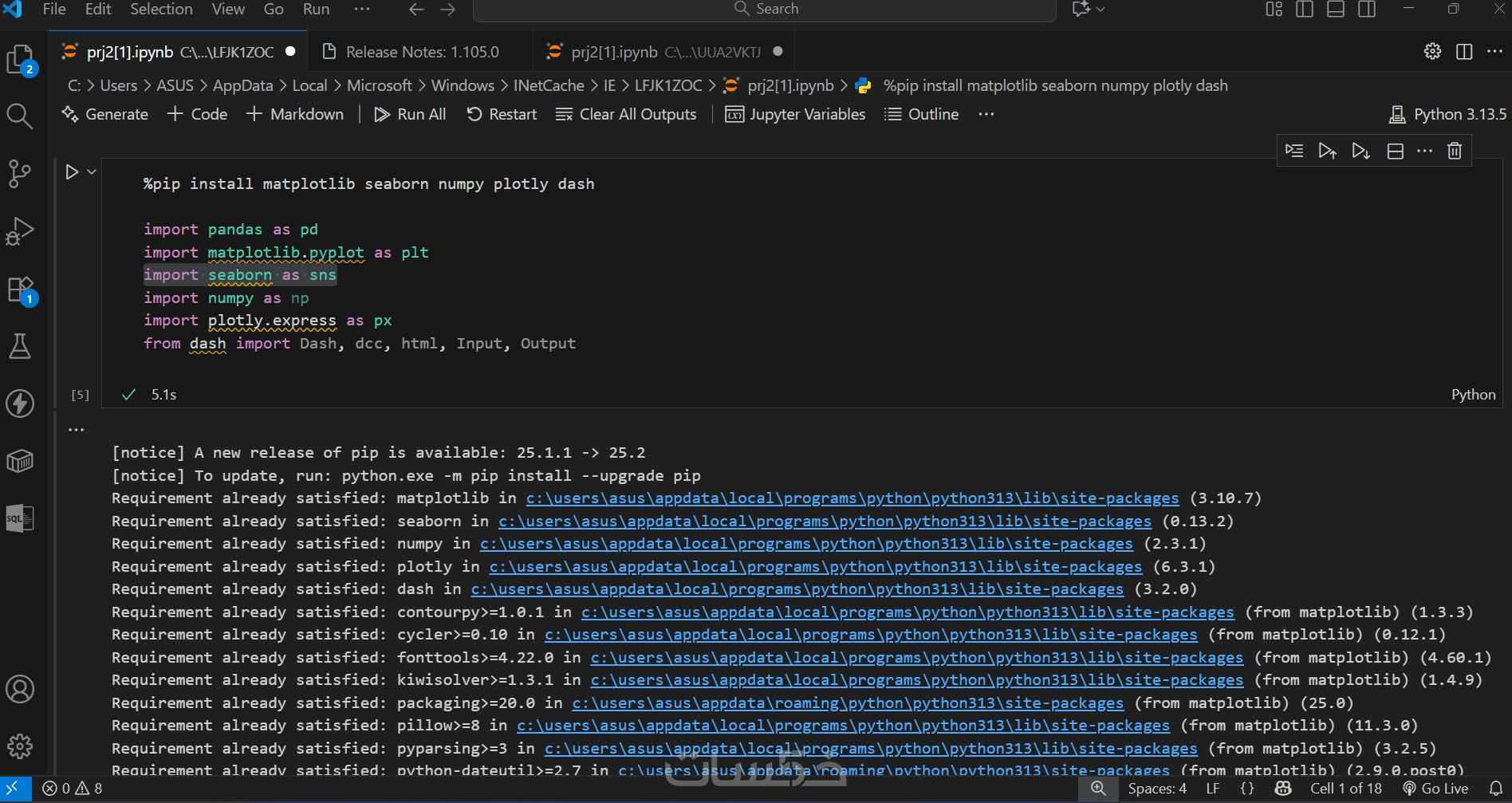
Task: Click ASUS breadcrumb segment
Action: (175, 85)
